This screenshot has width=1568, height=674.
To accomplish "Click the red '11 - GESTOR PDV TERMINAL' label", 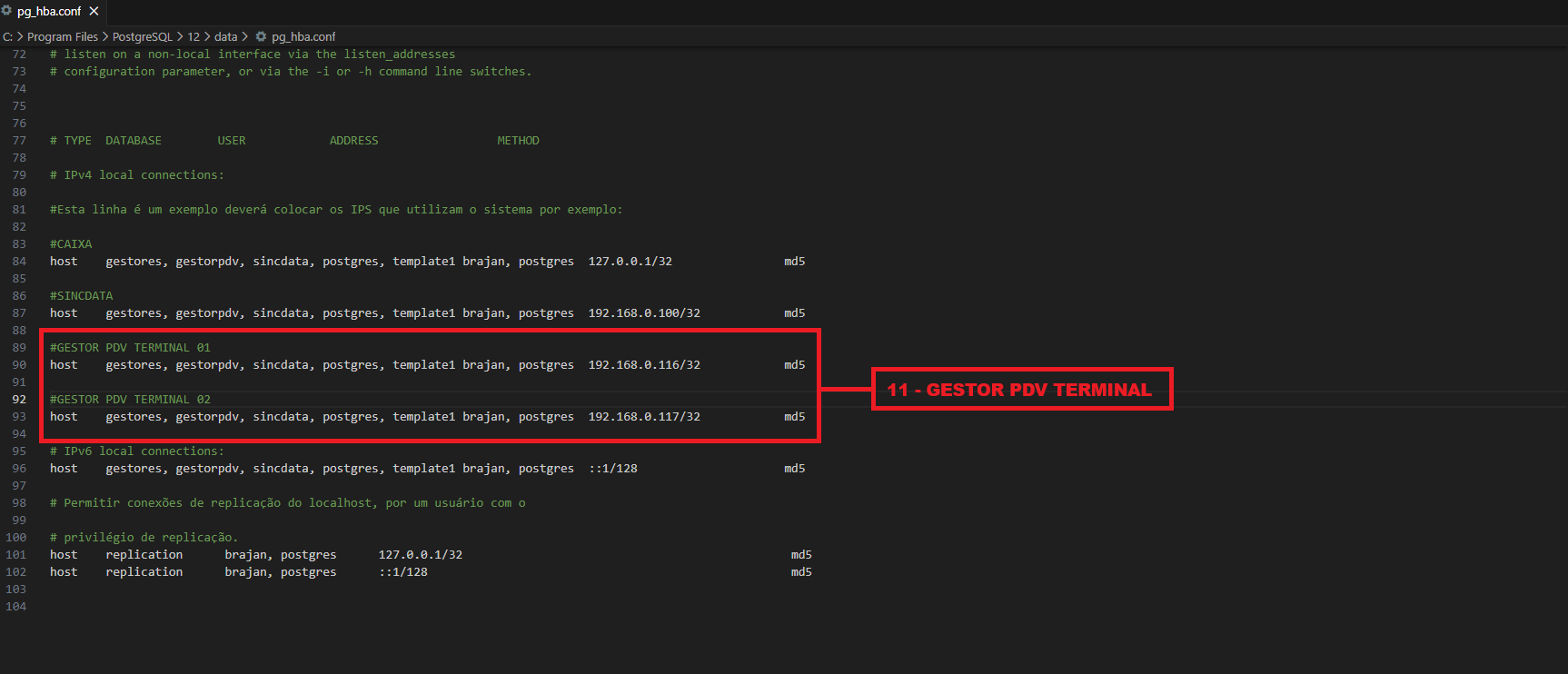I will click(1021, 390).
